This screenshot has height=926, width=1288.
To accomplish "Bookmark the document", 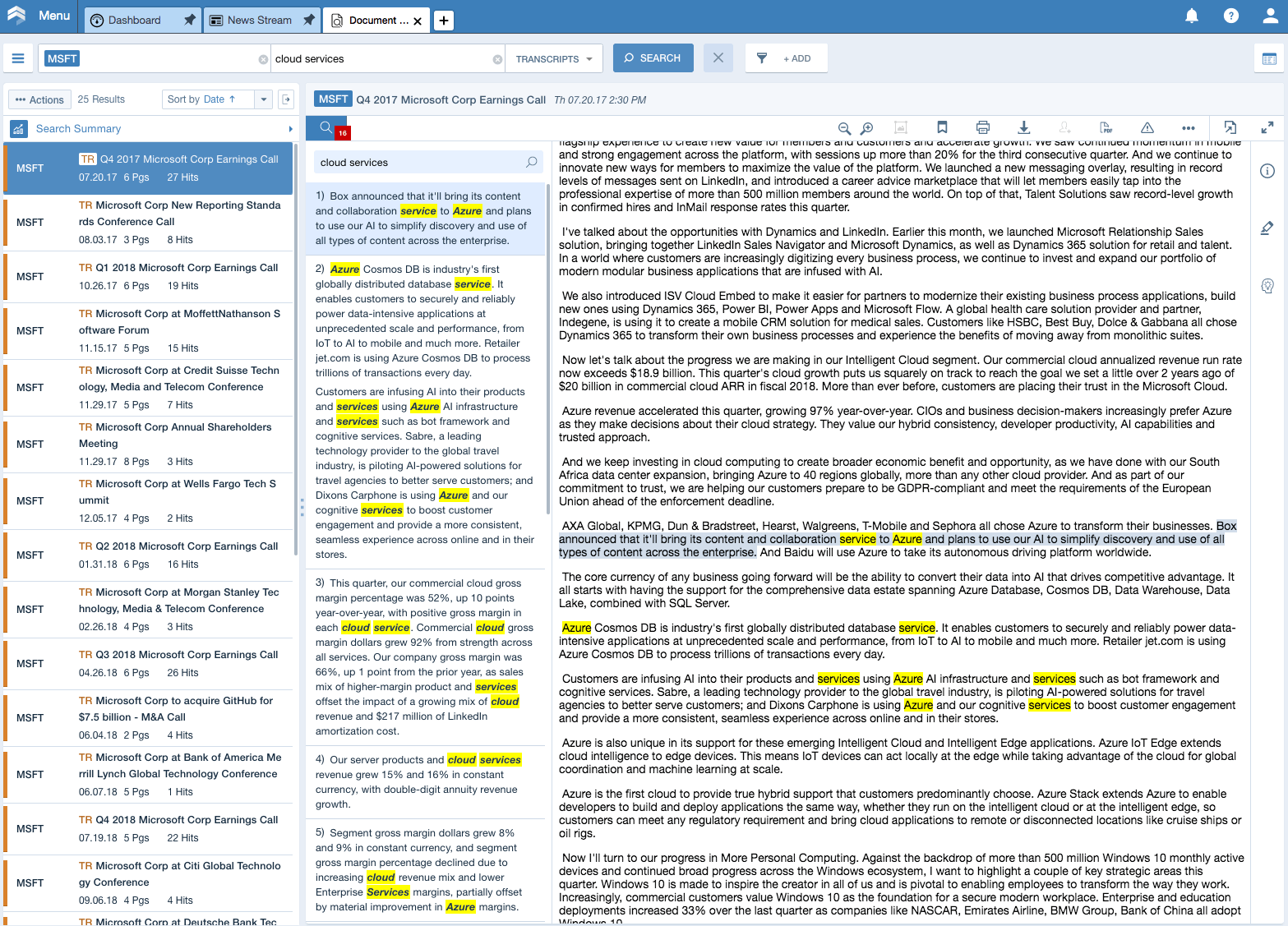I will pyautogui.click(x=942, y=127).
